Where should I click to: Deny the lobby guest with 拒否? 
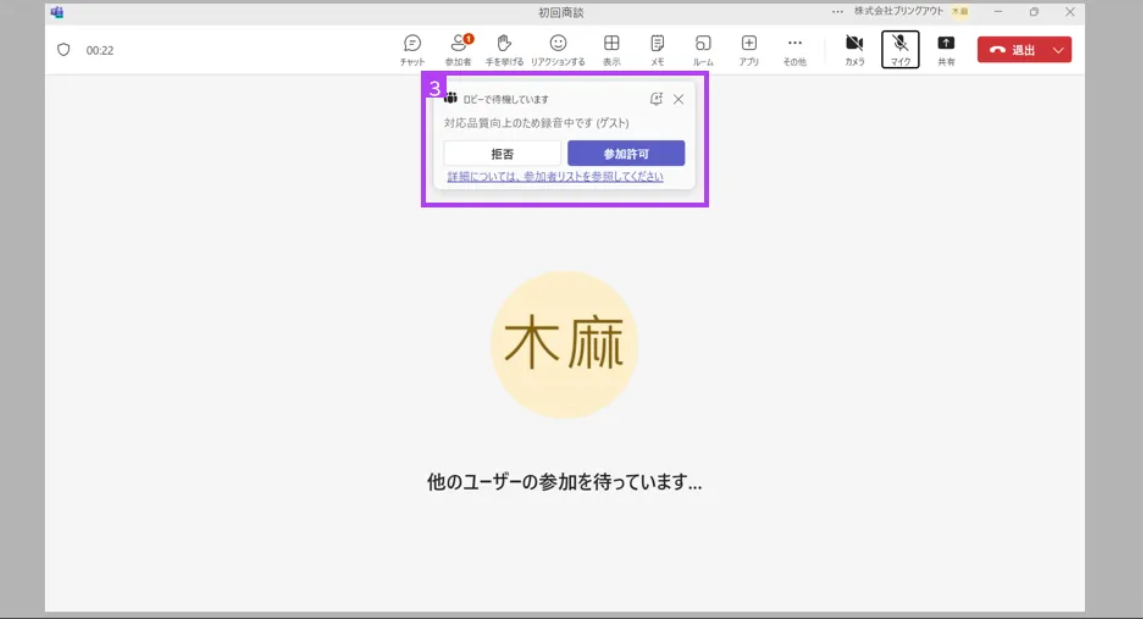[502, 154]
